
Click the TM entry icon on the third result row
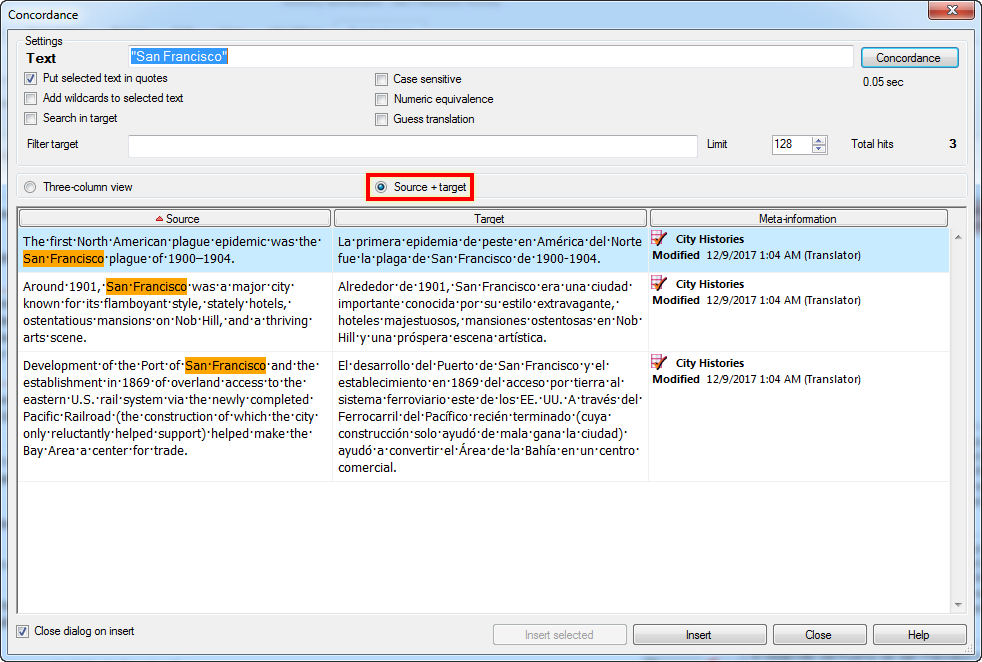[658, 360]
